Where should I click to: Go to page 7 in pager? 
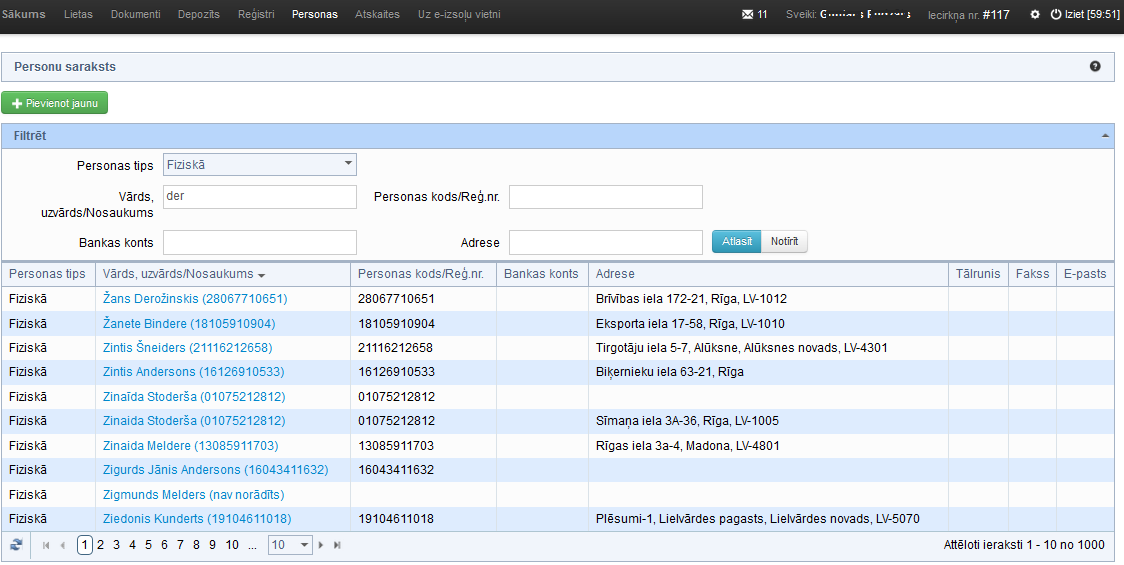click(x=180, y=545)
